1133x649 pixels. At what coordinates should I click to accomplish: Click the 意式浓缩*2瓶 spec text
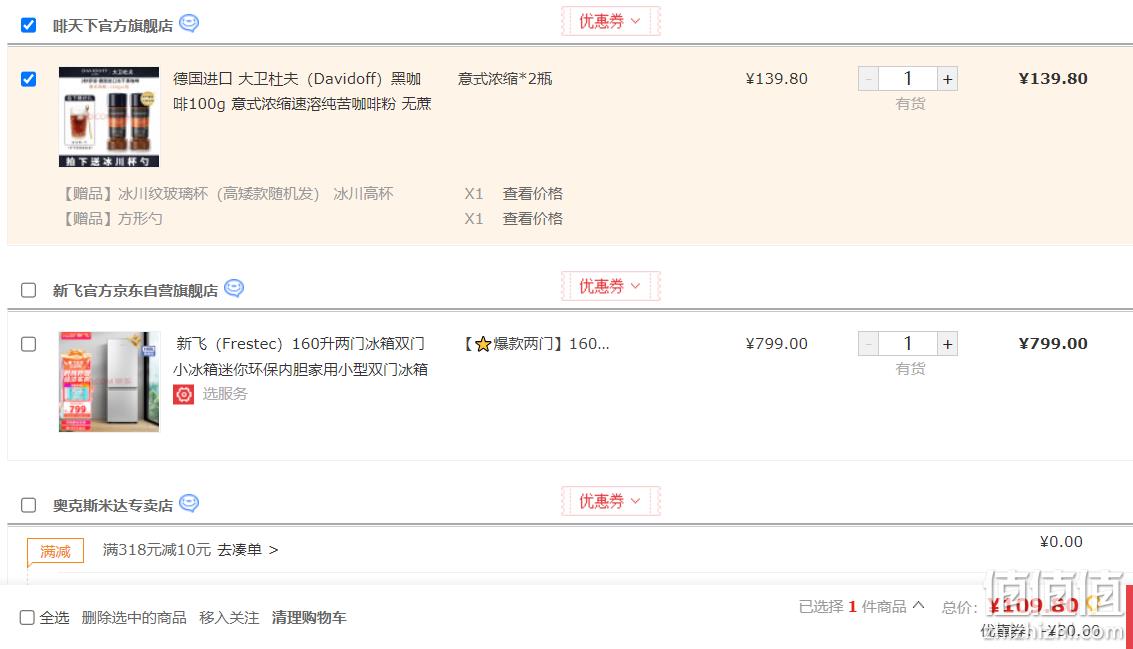coord(504,79)
